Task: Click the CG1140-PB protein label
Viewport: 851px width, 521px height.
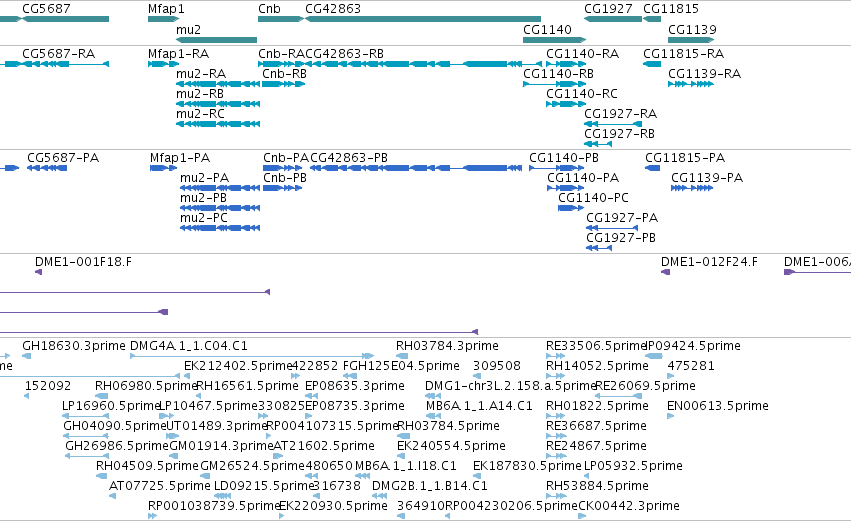Action: pos(564,158)
